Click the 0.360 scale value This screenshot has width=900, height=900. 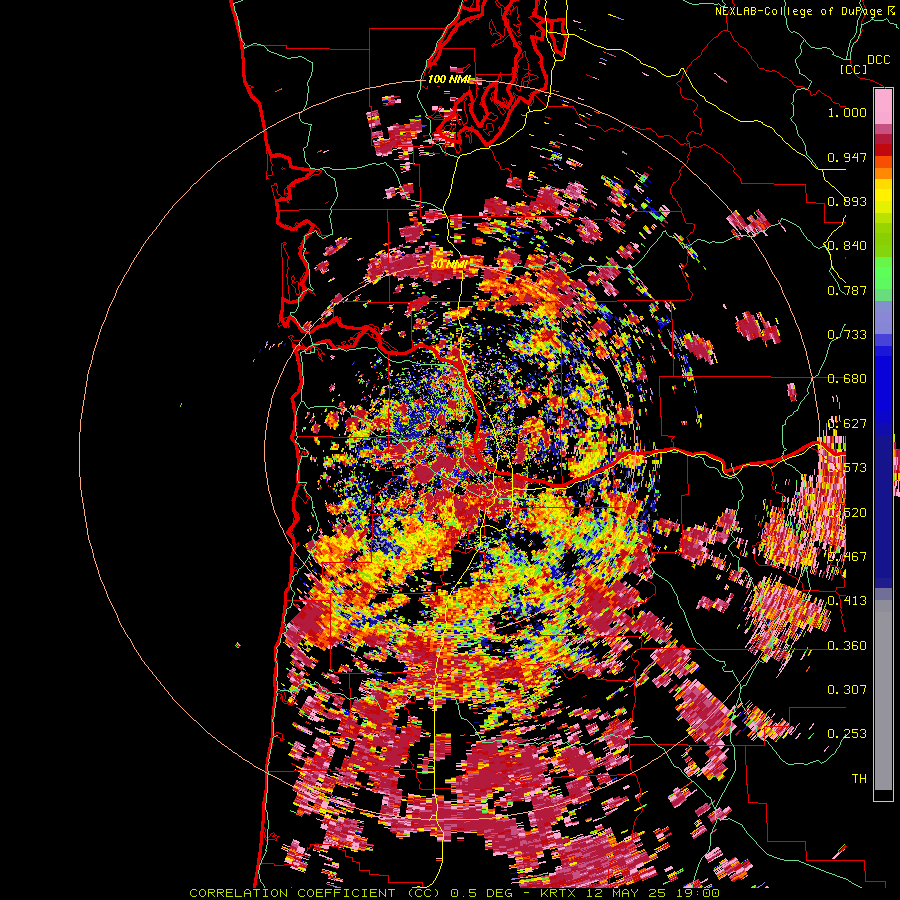847,646
